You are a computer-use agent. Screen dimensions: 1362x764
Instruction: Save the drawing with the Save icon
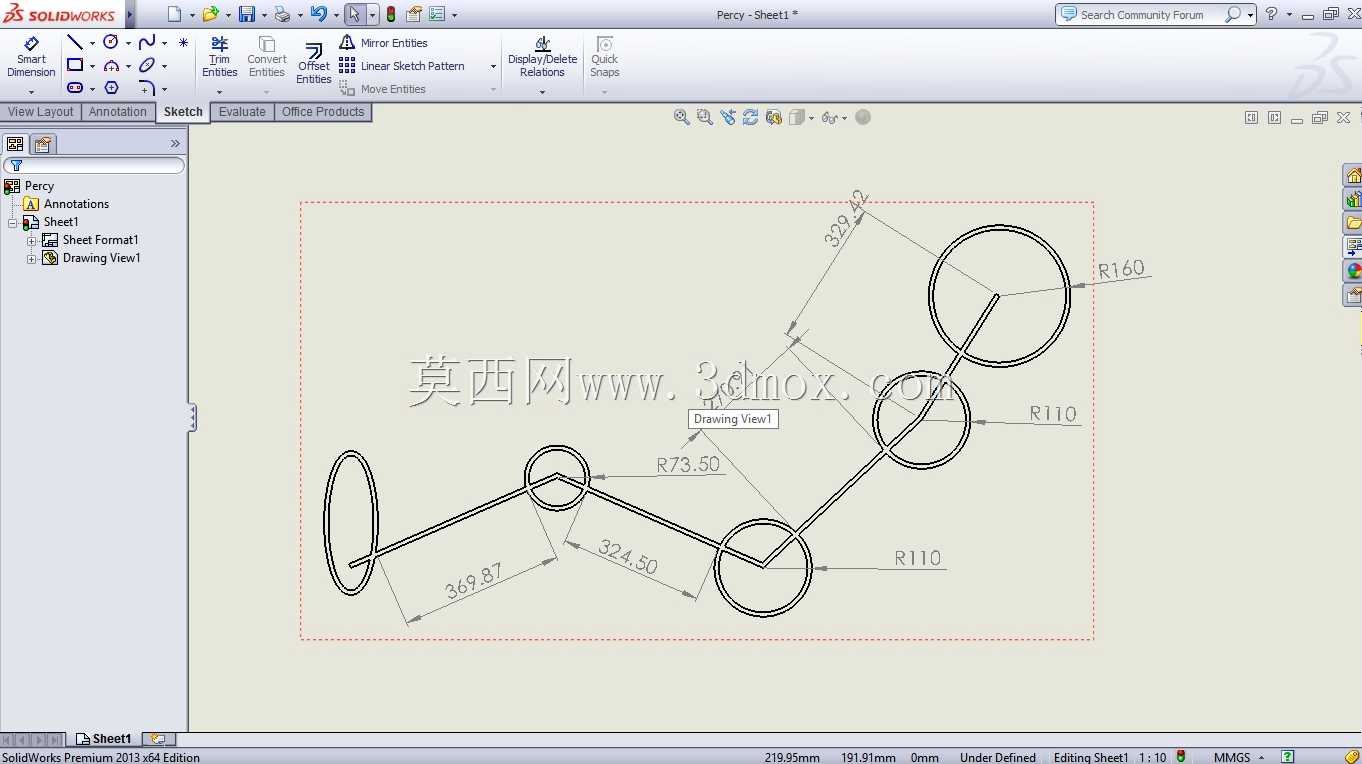pos(246,14)
